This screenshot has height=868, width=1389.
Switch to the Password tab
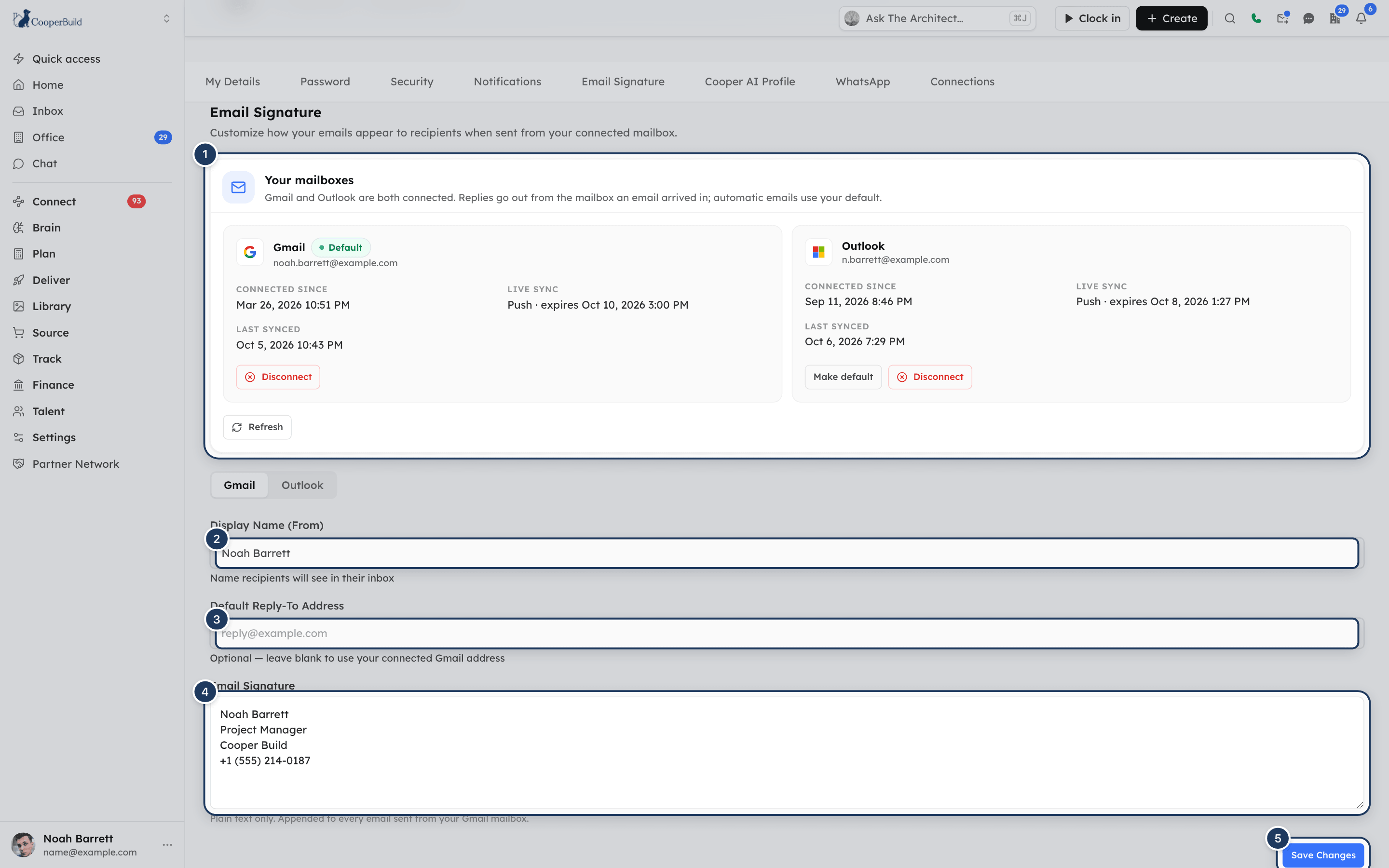click(325, 81)
